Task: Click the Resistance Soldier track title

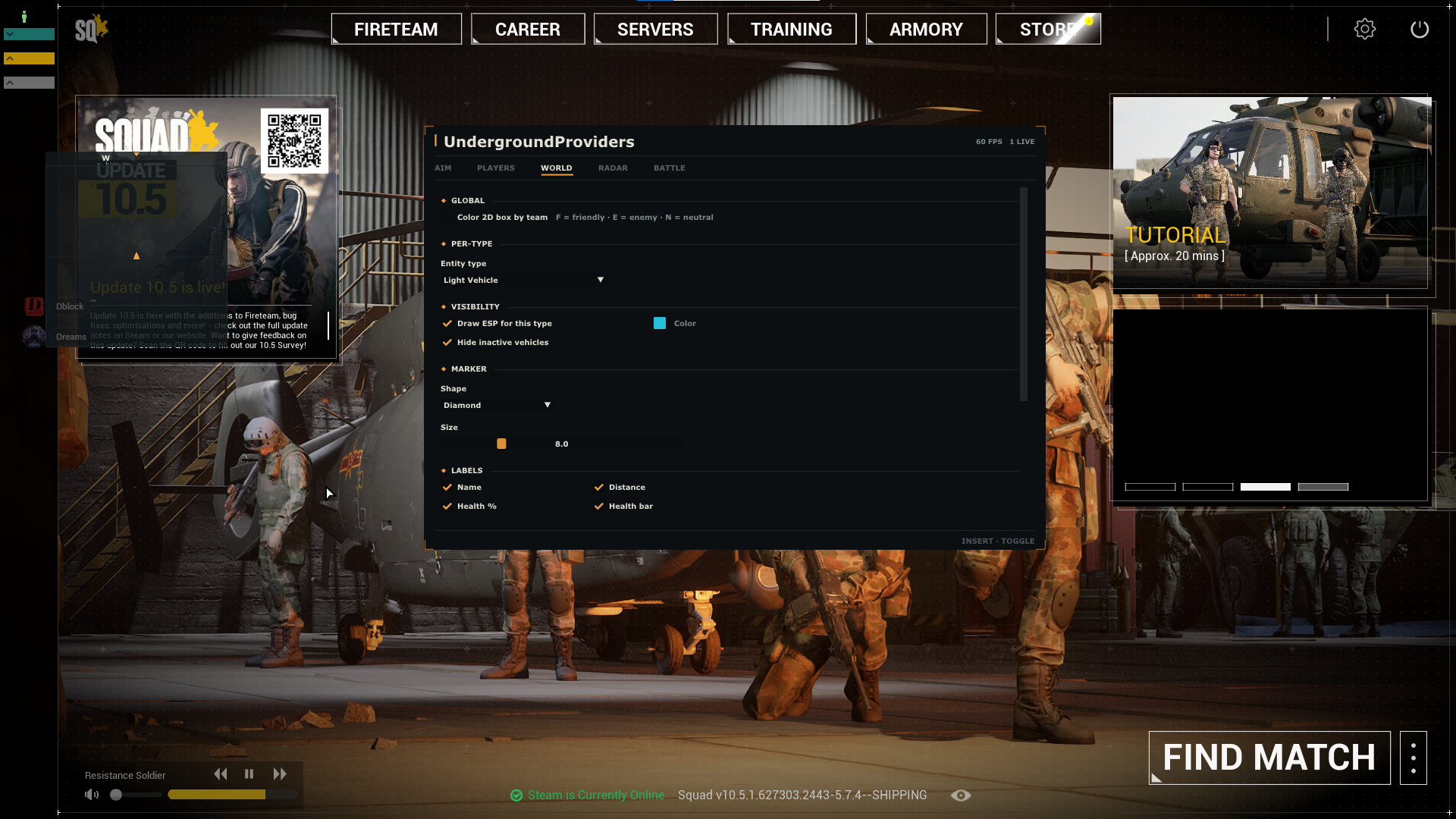Action: pos(125,775)
